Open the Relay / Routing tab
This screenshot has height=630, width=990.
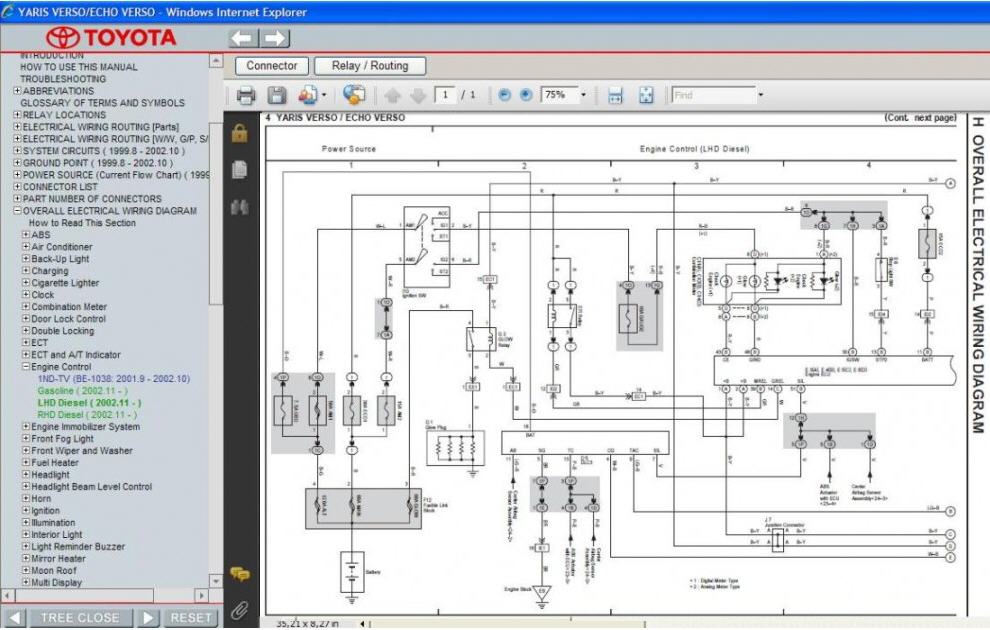[x=370, y=66]
